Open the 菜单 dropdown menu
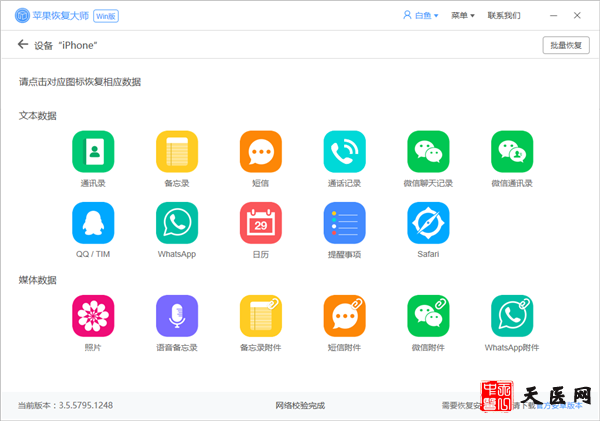The height and width of the screenshot is (421, 600). [463, 16]
